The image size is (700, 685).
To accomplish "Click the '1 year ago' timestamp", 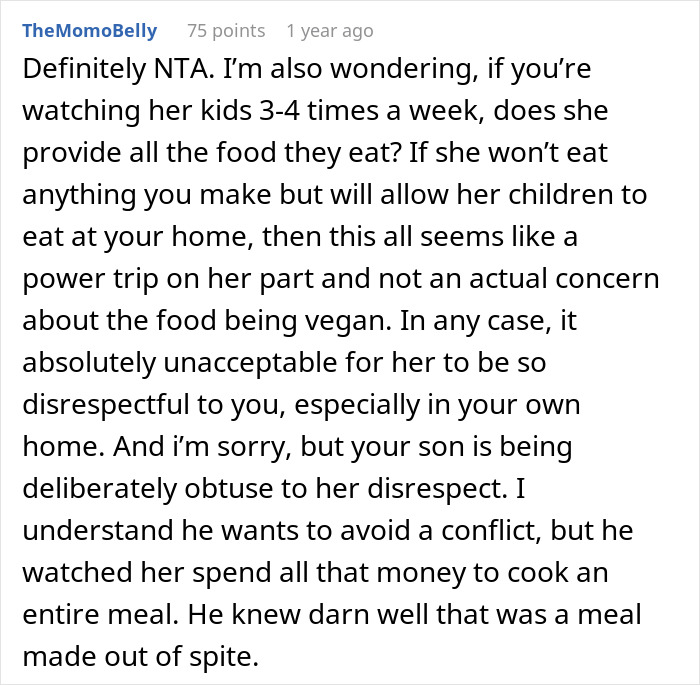I will pos(329,31).
